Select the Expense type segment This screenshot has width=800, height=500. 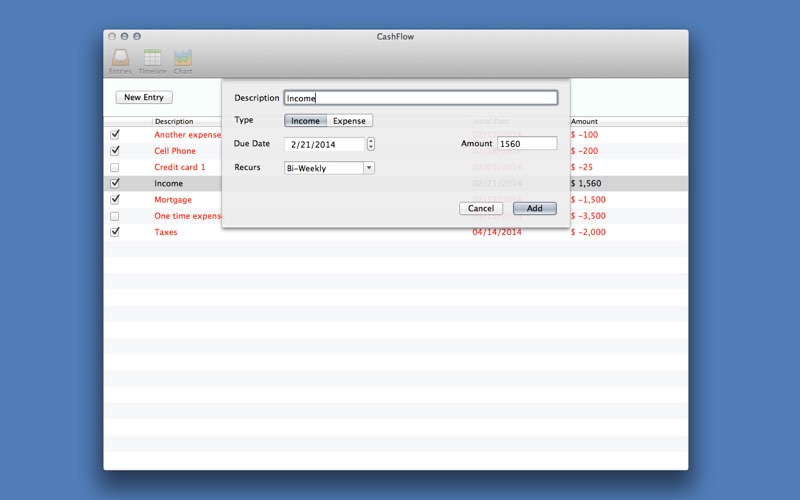pos(350,121)
